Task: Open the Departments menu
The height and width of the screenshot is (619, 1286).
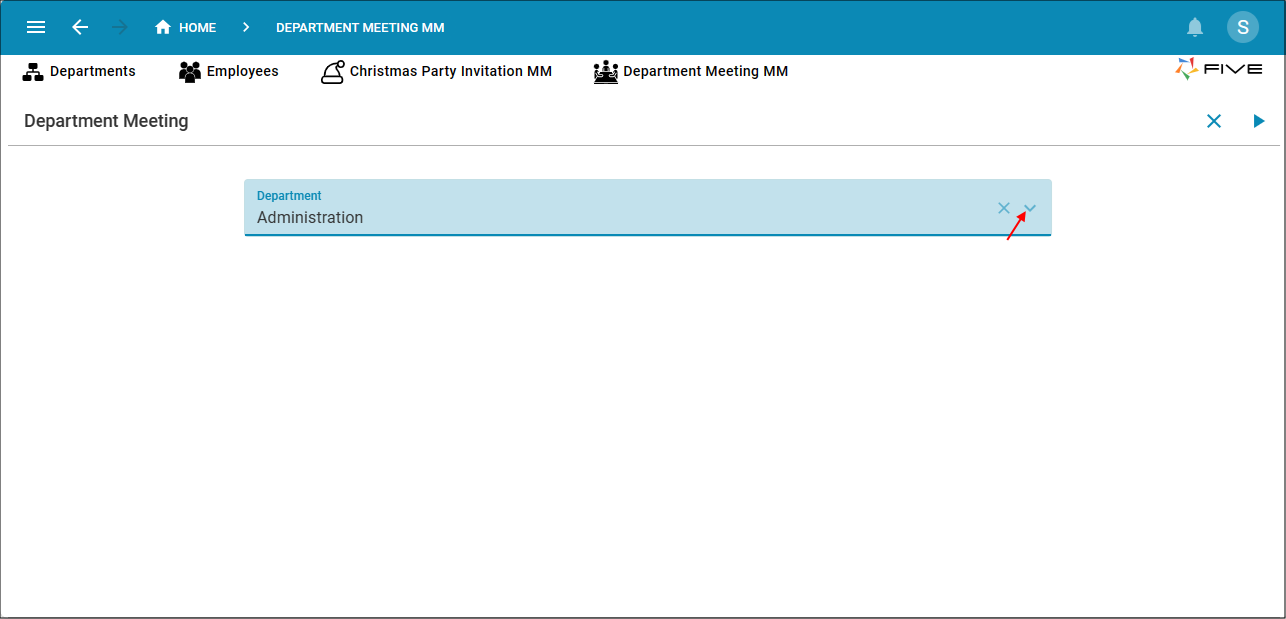Action: click(79, 72)
